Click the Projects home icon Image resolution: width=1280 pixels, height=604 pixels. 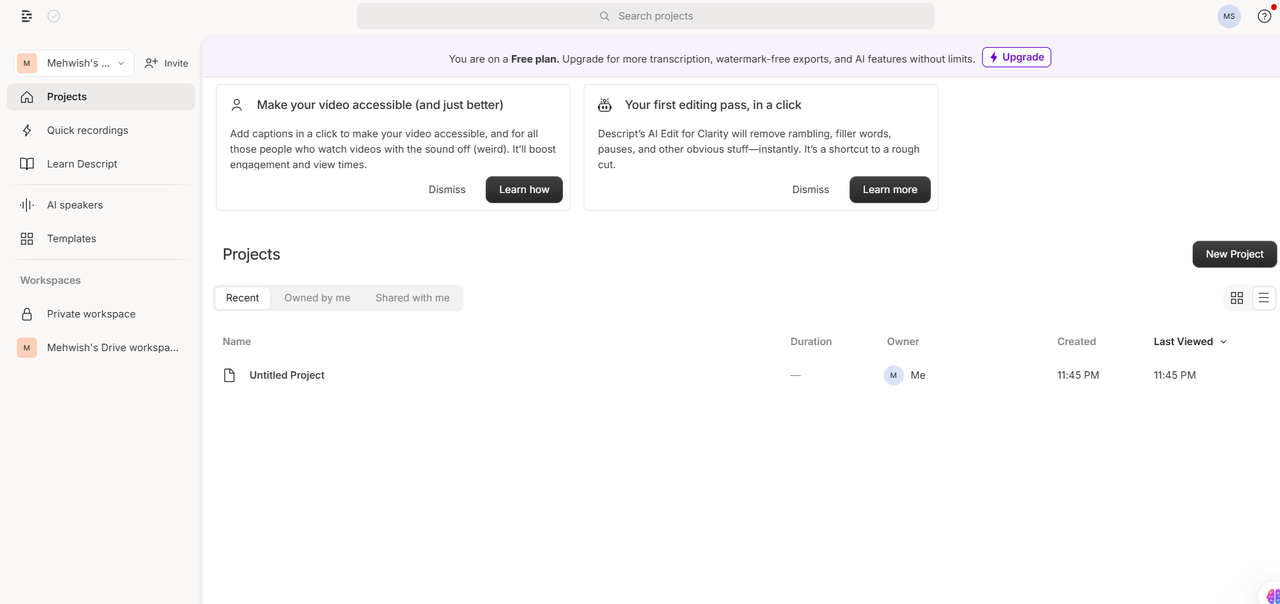(x=27, y=97)
